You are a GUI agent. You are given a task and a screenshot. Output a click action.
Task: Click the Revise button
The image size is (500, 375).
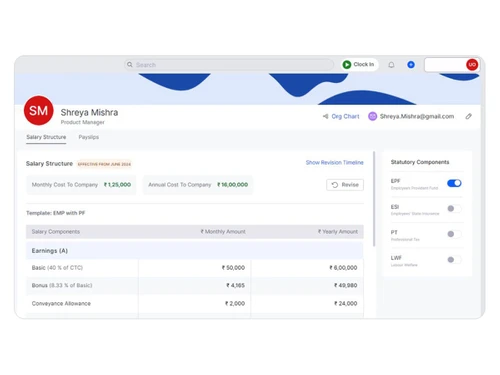coord(345,185)
